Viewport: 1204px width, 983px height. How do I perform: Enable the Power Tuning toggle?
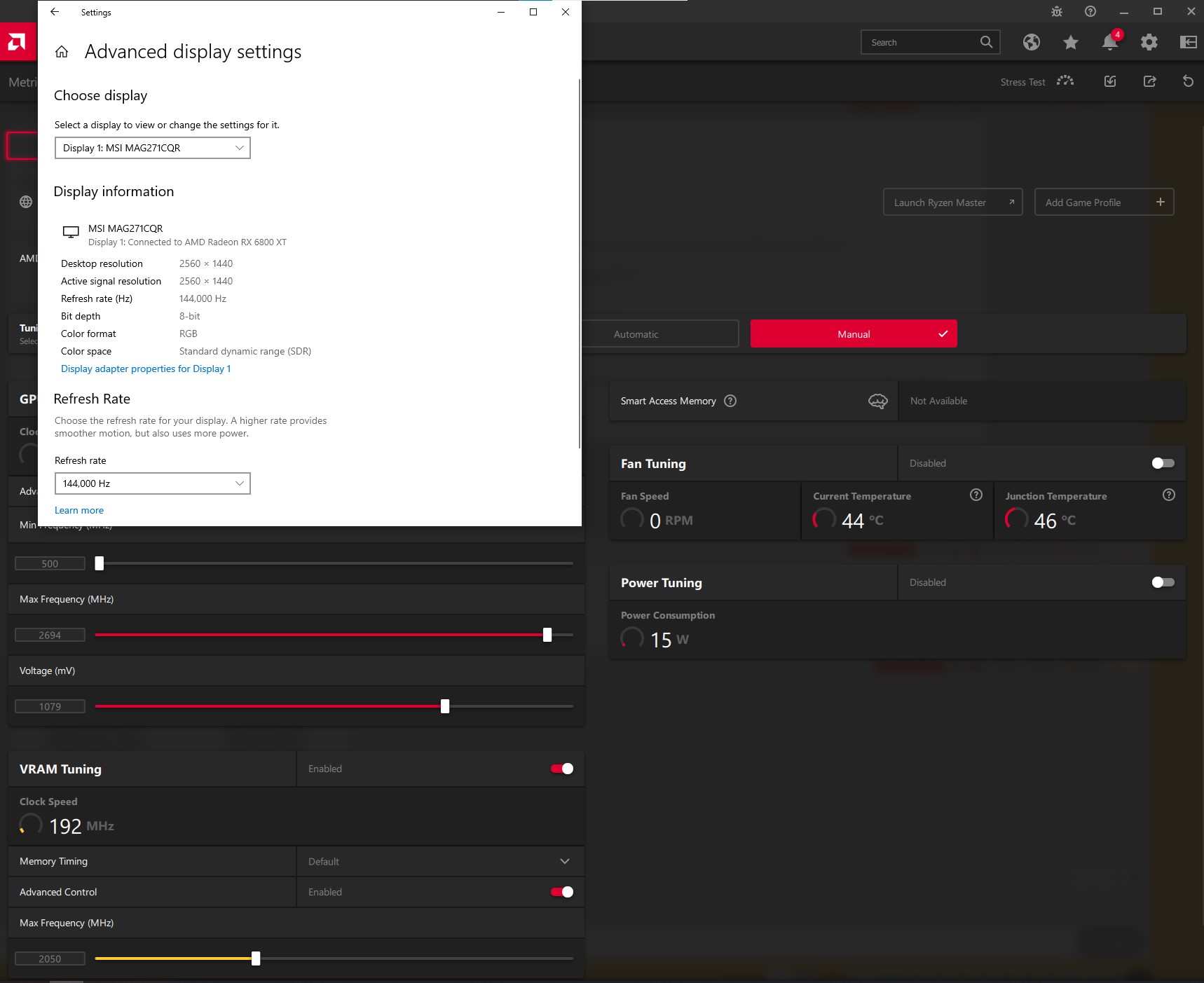(x=1163, y=582)
